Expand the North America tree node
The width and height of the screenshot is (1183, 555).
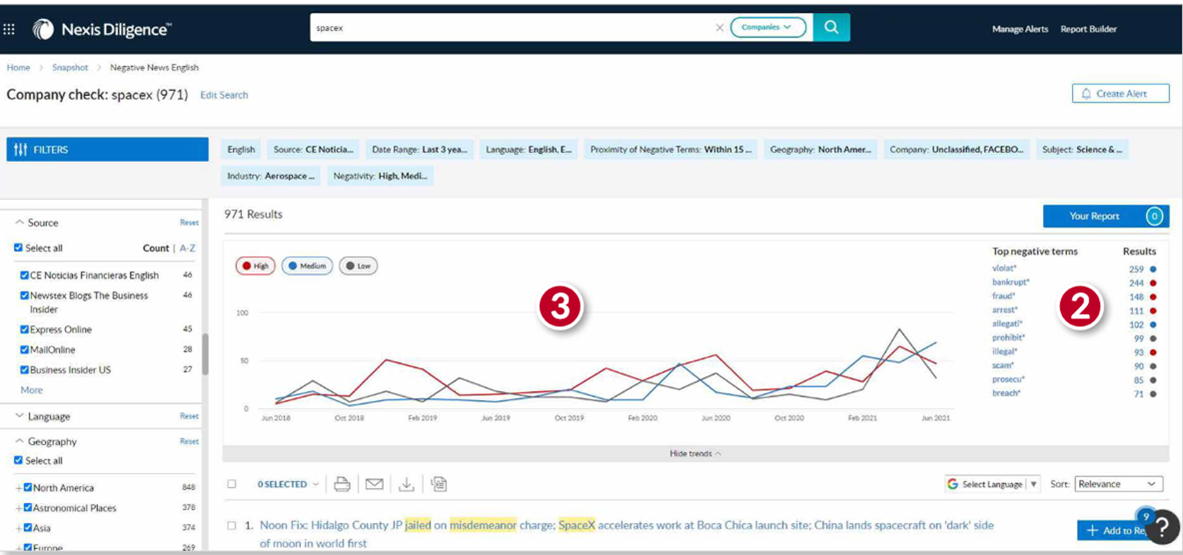pyautogui.click(x=18, y=488)
